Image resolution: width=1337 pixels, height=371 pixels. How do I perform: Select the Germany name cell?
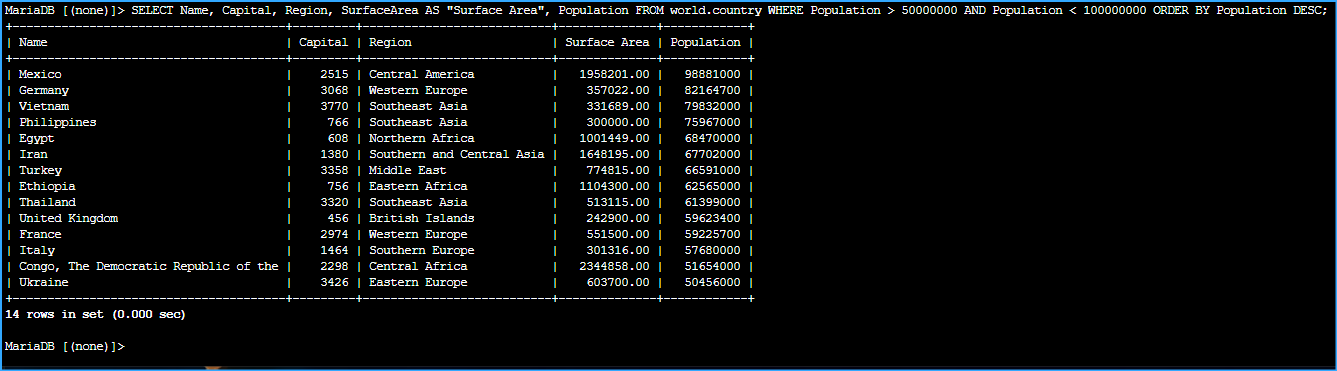pos(44,91)
